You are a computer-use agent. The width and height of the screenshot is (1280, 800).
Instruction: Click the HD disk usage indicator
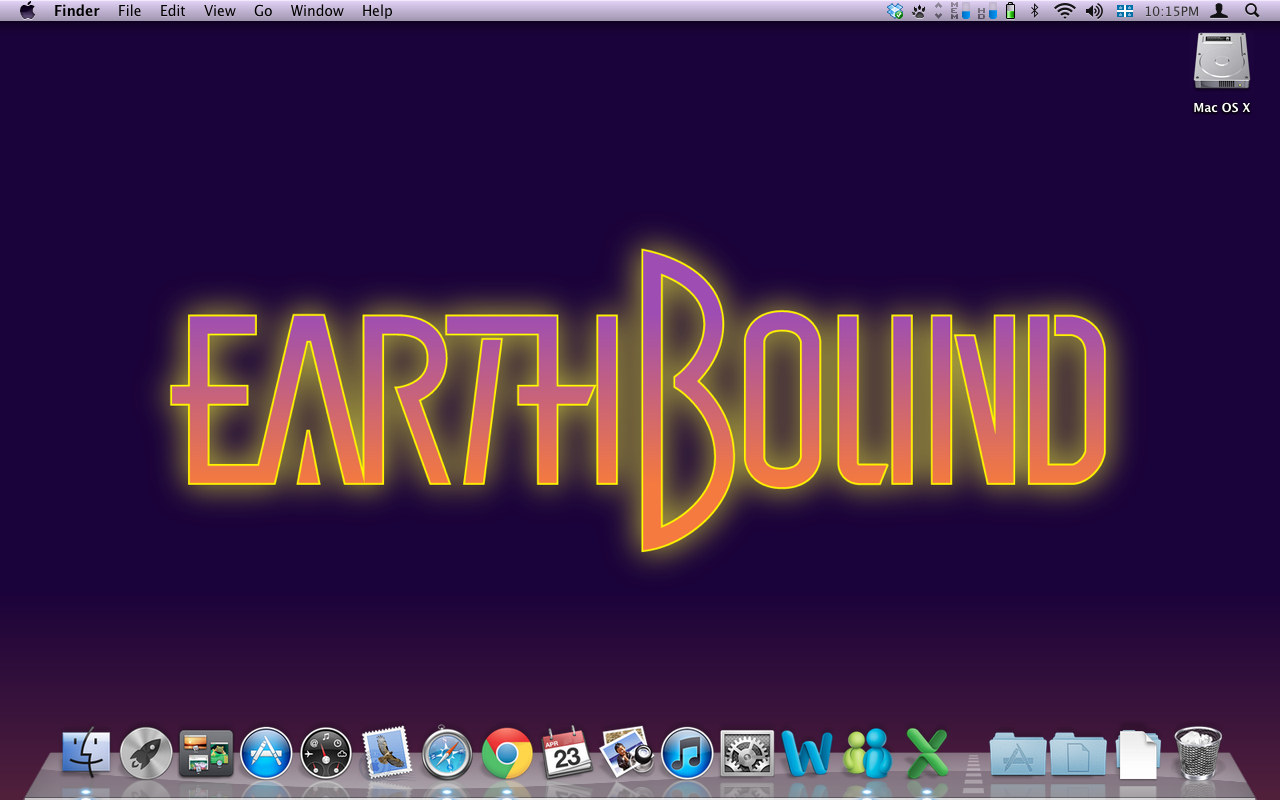(987, 11)
